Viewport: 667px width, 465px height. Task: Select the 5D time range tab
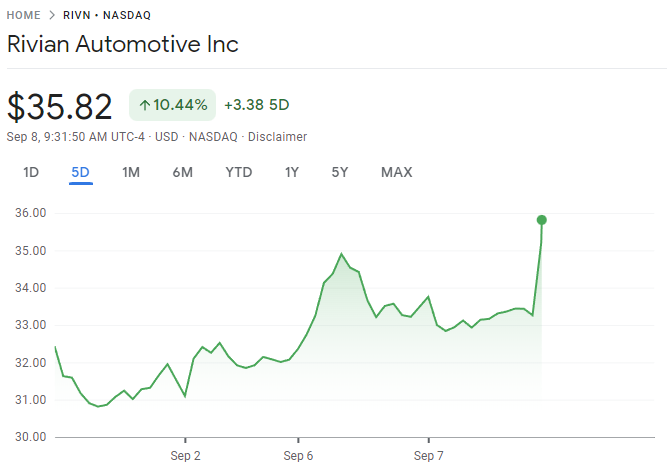[81, 172]
